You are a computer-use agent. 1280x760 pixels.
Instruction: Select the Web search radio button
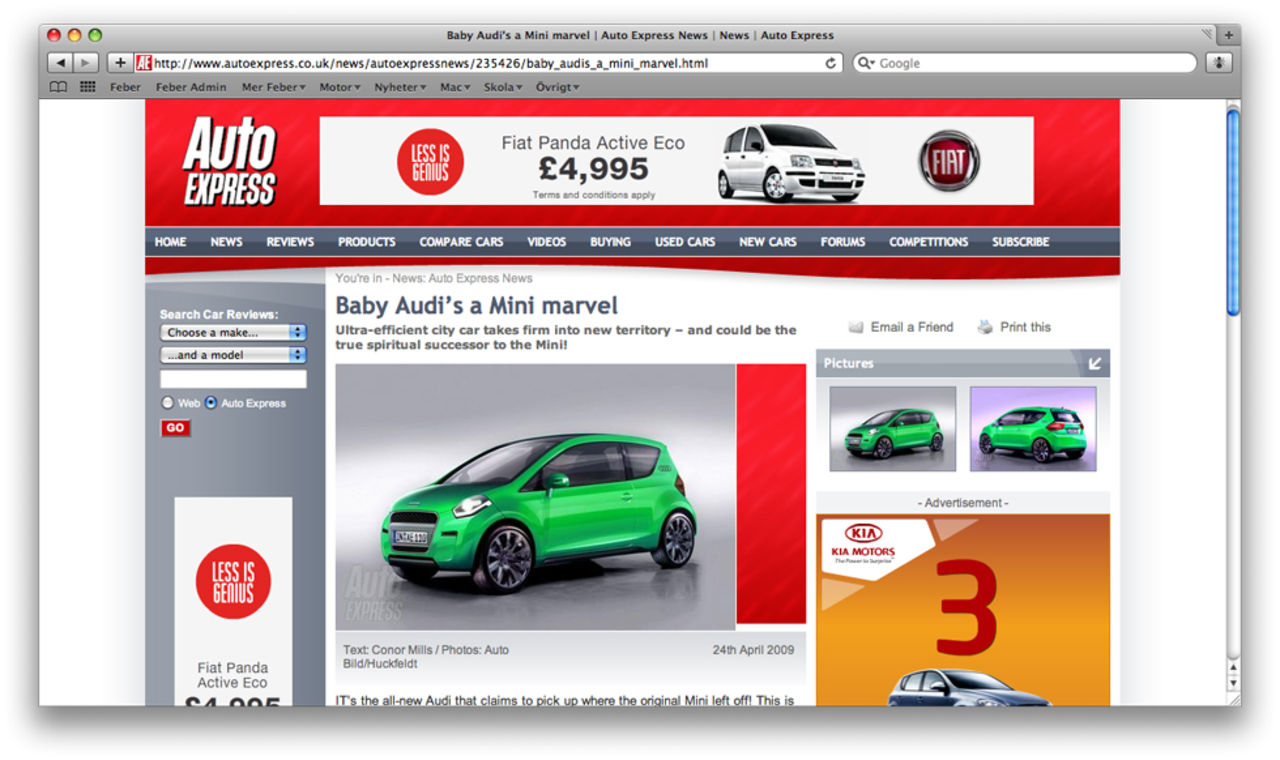167,403
